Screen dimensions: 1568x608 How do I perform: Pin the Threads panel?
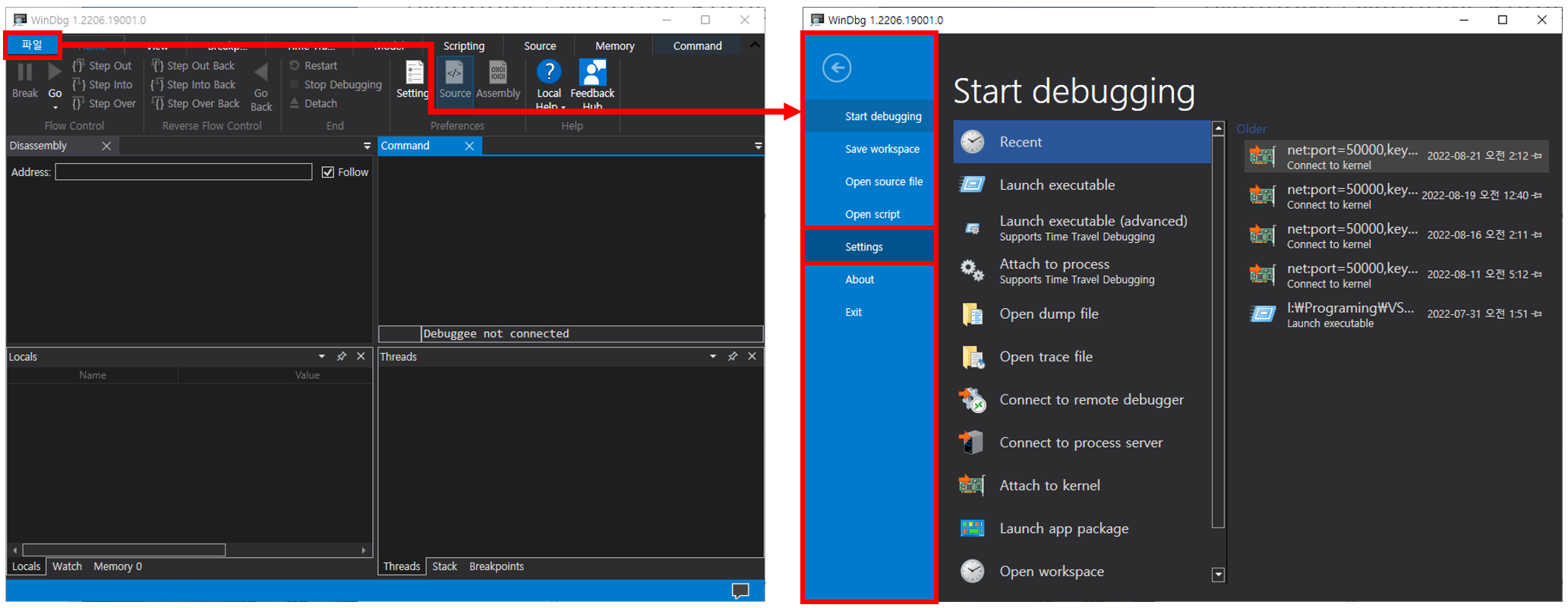click(x=733, y=356)
